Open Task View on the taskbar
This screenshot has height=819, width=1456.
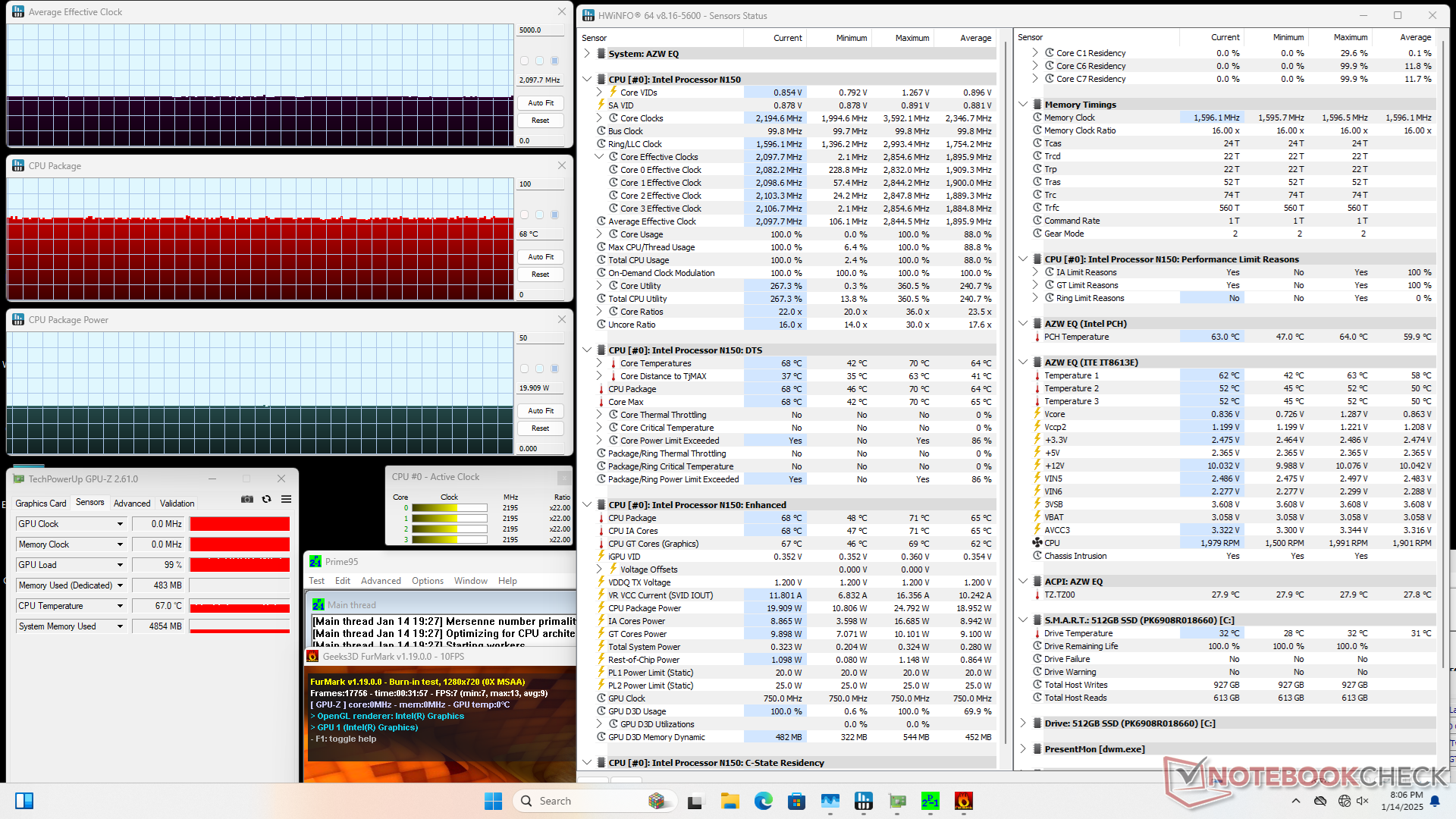695,801
